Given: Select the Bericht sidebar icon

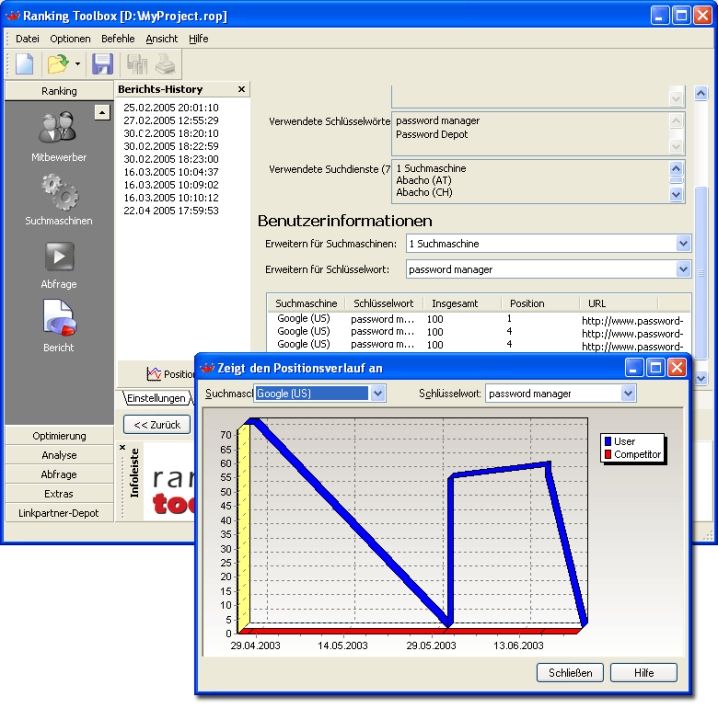Looking at the screenshot, I should tap(58, 320).
